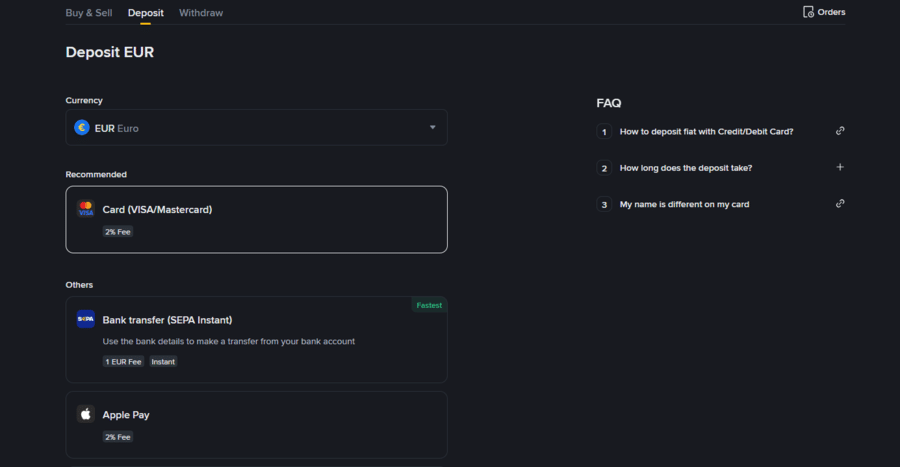The width and height of the screenshot is (900, 467).
Task: Click the SEPA logo icon
Action: coord(86,319)
